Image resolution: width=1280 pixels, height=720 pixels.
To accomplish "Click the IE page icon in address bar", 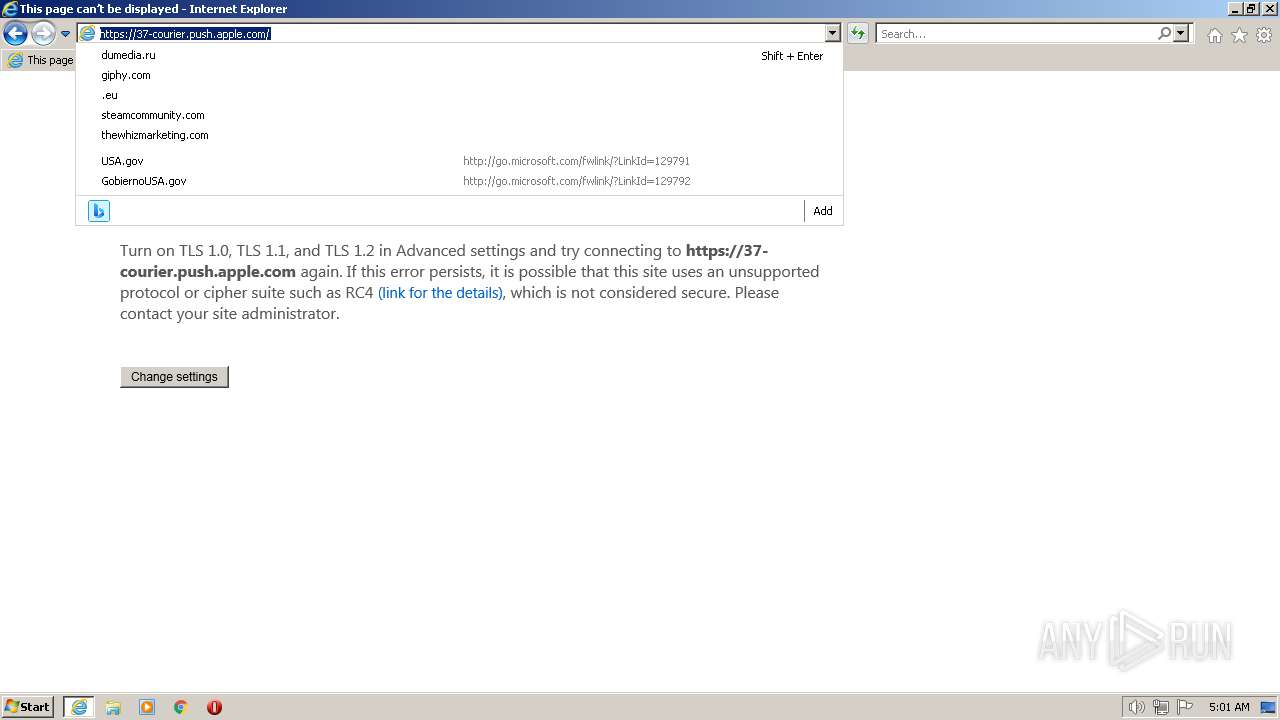I will point(88,33).
